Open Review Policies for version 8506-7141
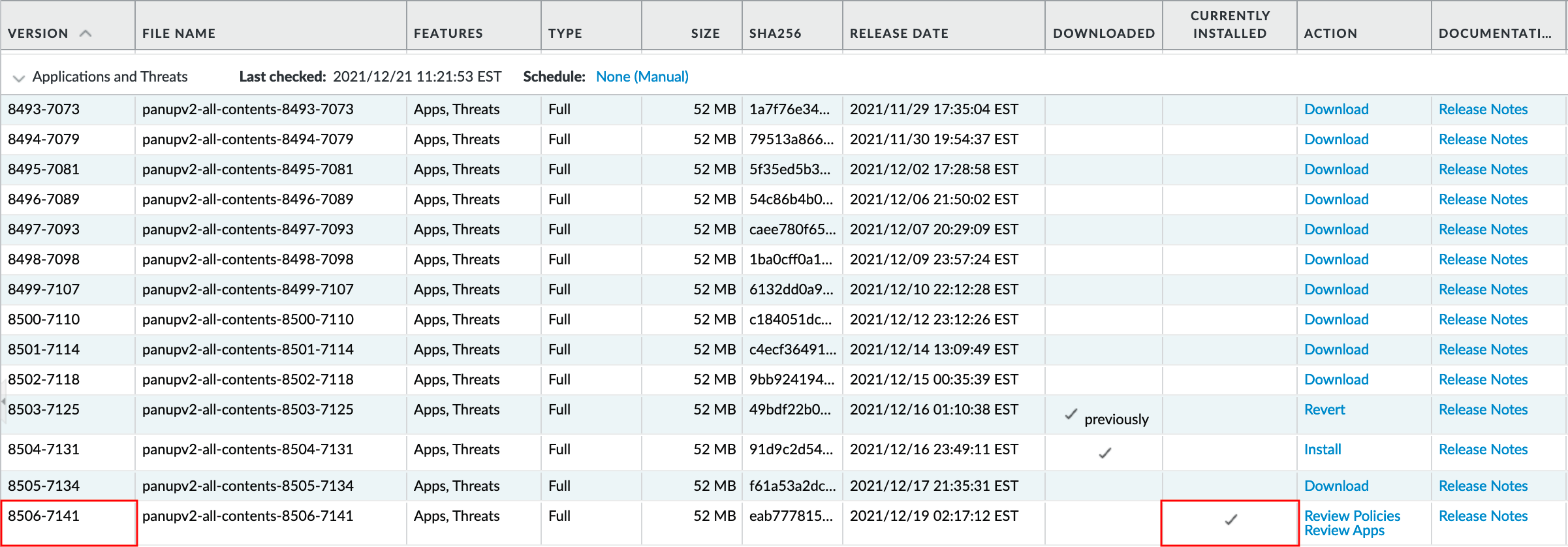The width and height of the screenshot is (1568, 547). 1352,516
